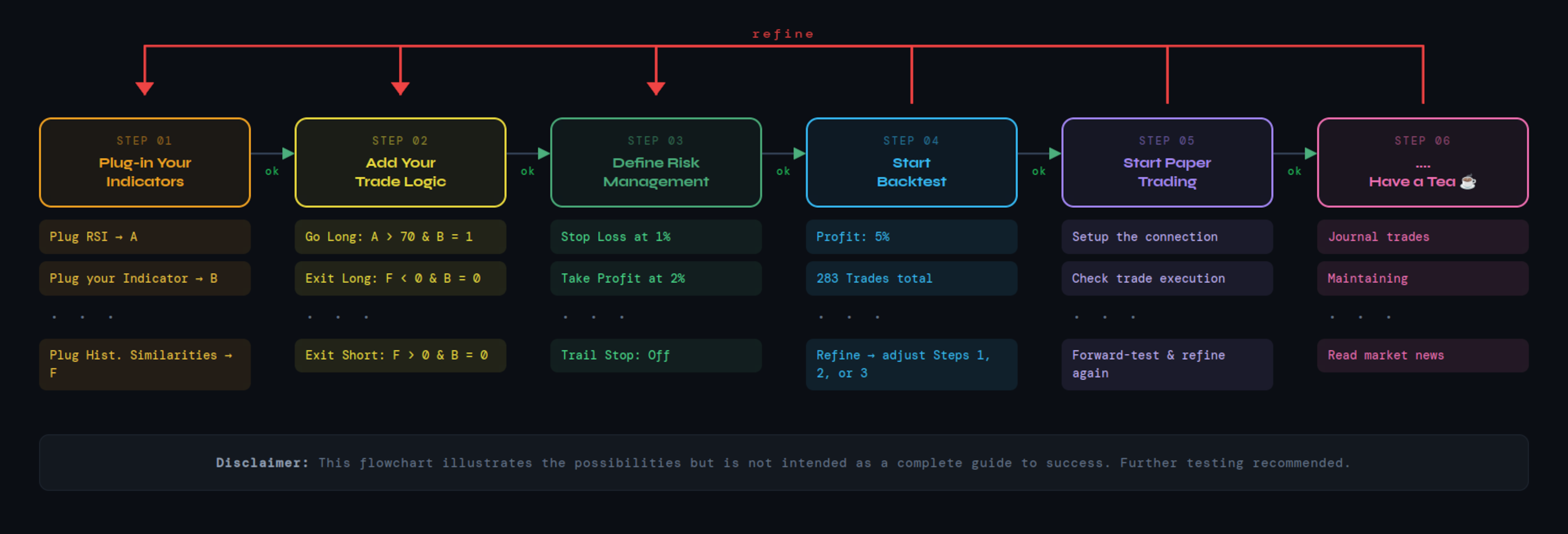Enable 'Take Profit at 2%' option
This screenshot has width=1568, height=534.
tap(655, 278)
